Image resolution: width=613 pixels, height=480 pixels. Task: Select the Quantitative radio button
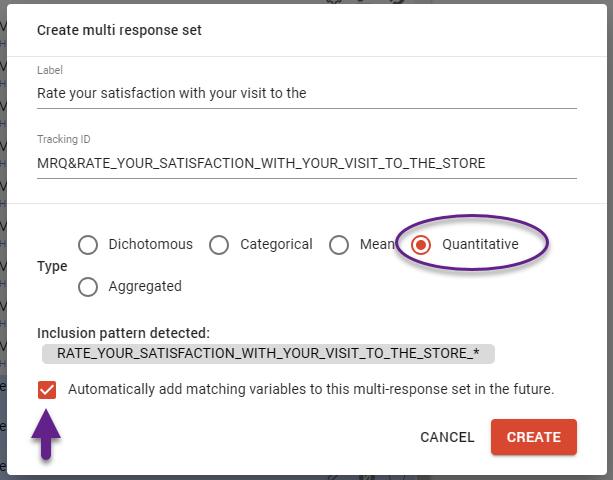(421, 245)
